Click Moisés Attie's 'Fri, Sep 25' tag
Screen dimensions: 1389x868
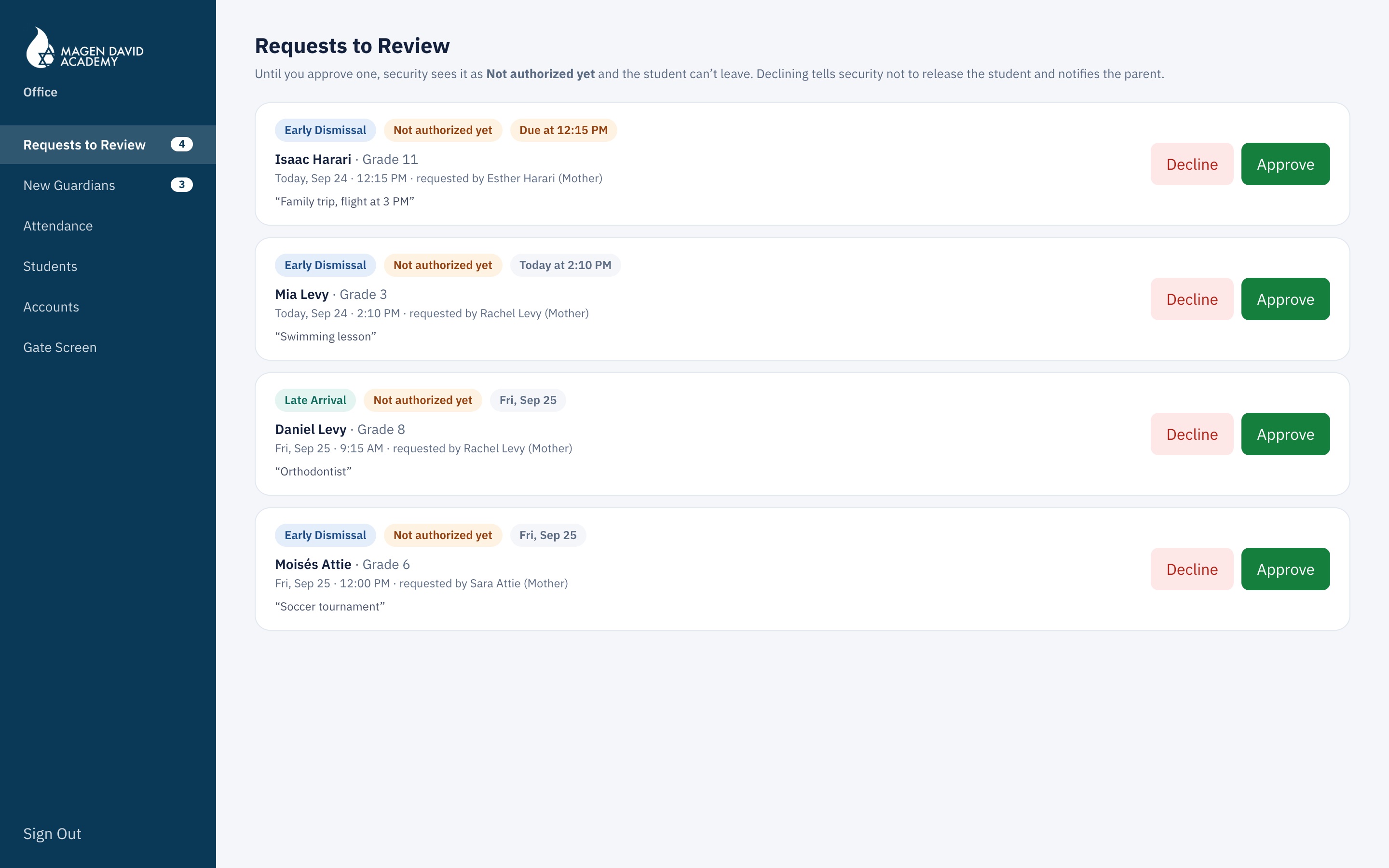[x=547, y=535]
